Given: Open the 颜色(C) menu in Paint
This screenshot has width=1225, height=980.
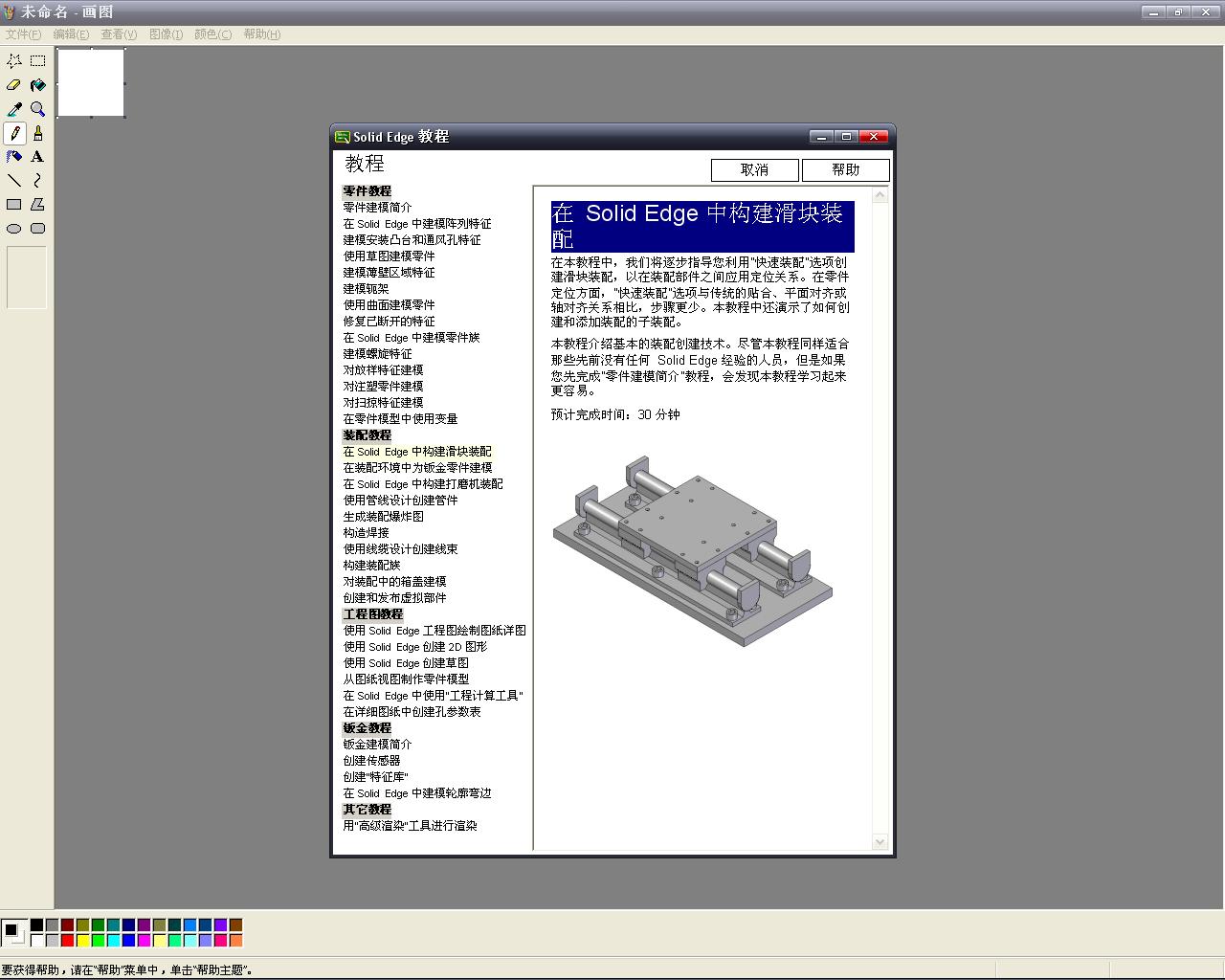Looking at the screenshot, I should (212, 34).
